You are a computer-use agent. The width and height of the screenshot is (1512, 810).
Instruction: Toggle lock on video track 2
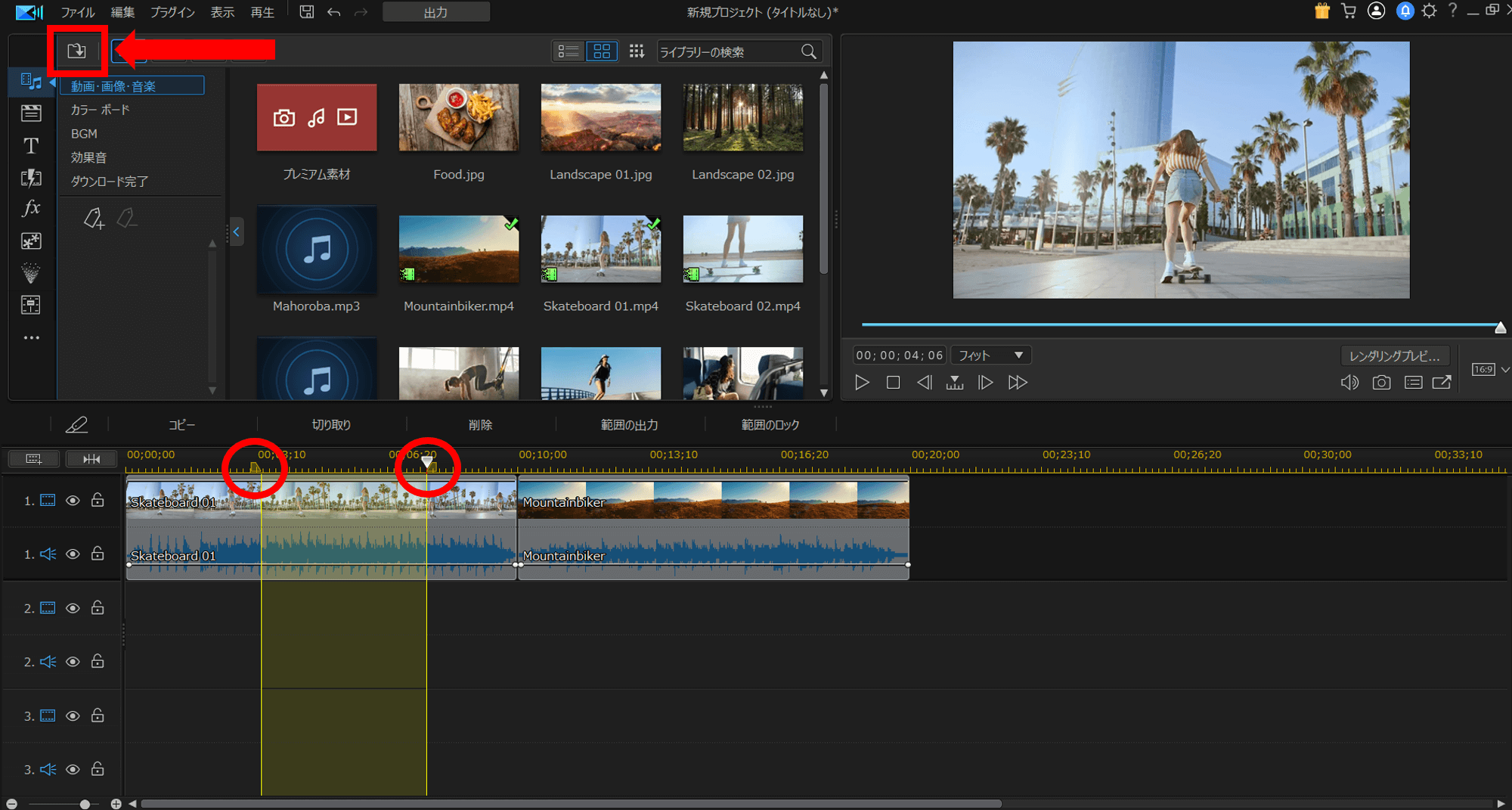pos(98,607)
